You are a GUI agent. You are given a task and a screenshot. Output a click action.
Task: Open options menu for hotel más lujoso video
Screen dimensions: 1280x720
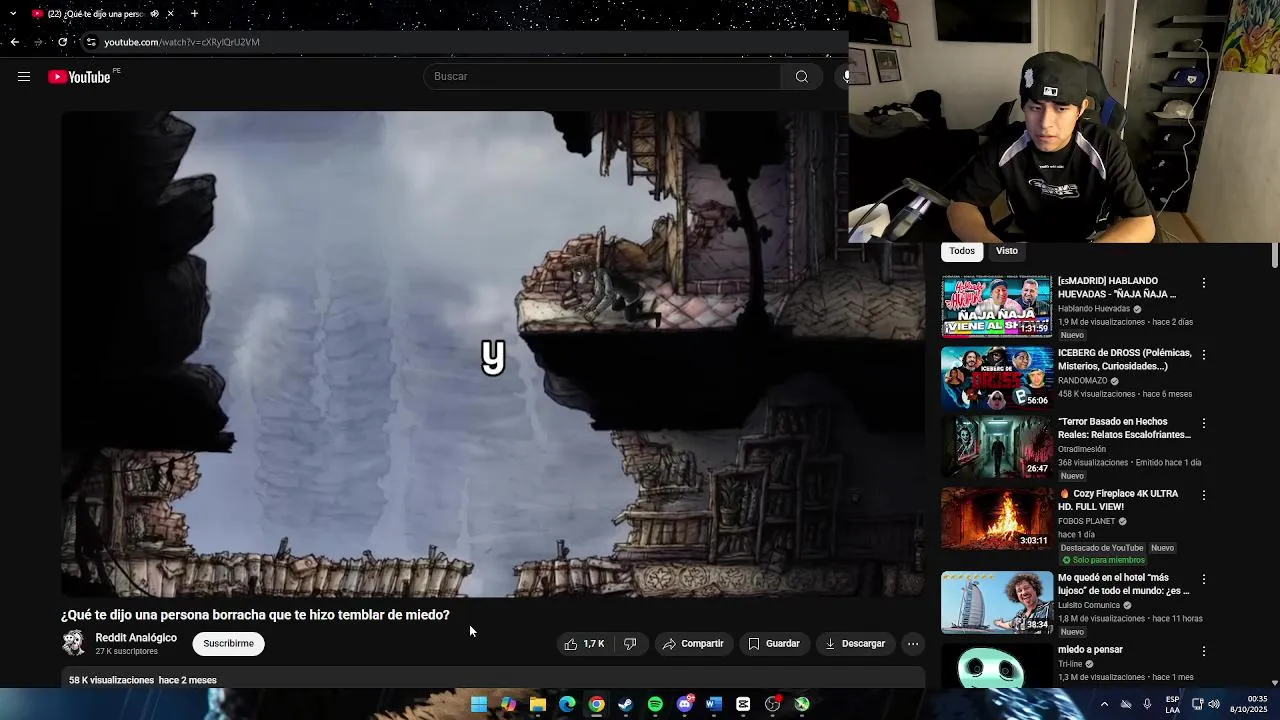pos(1204,579)
